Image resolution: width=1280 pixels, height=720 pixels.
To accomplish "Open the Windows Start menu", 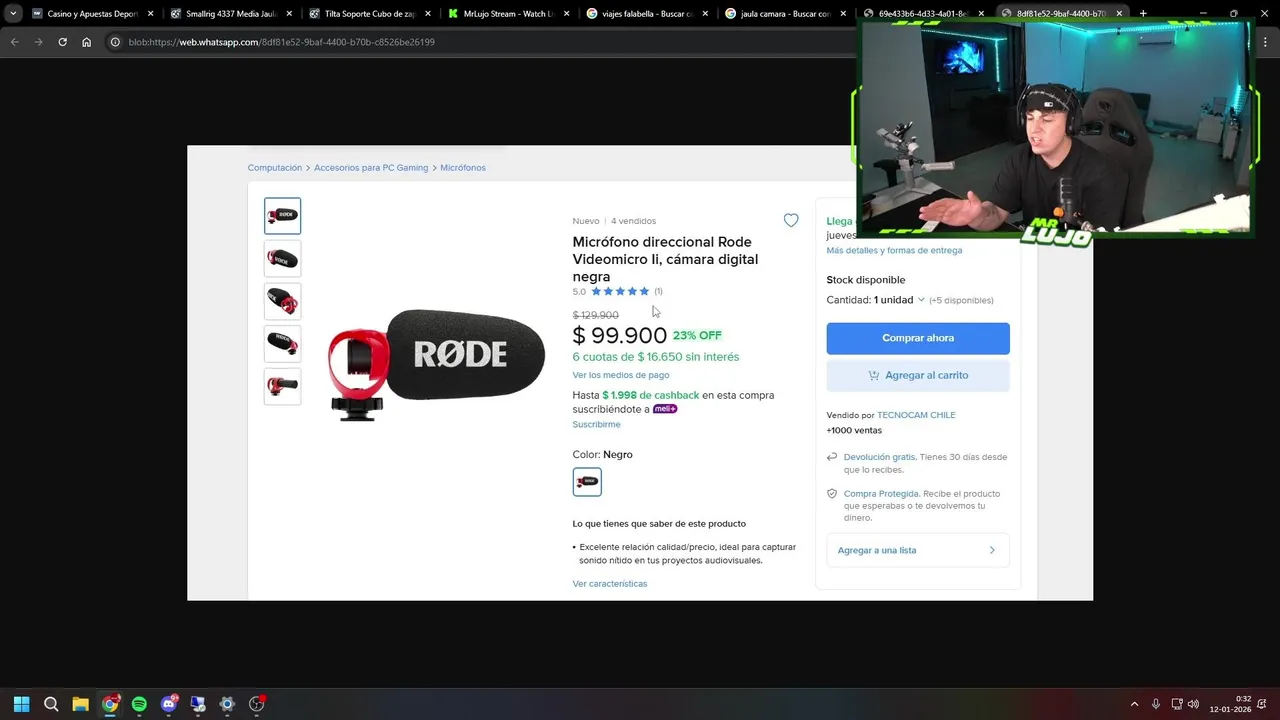I will [22, 704].
